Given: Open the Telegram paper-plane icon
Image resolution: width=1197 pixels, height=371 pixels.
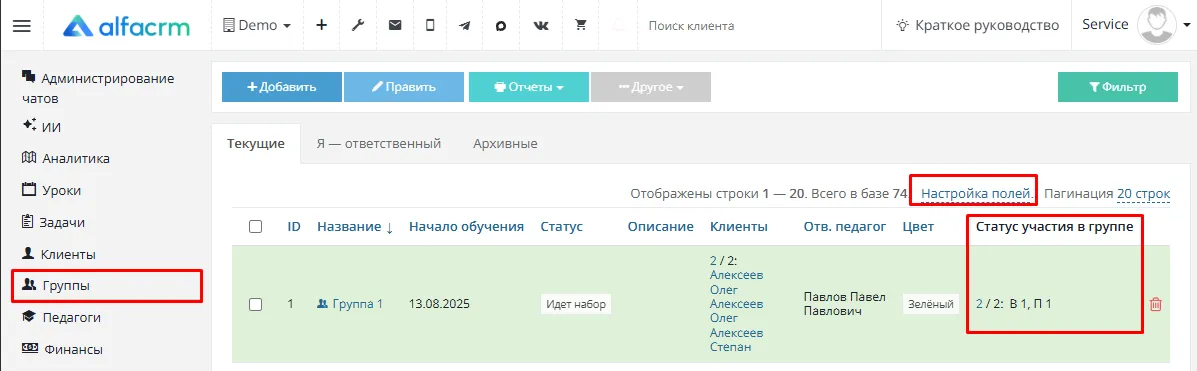Looking at the screenshot, I should tap(465, 25).
